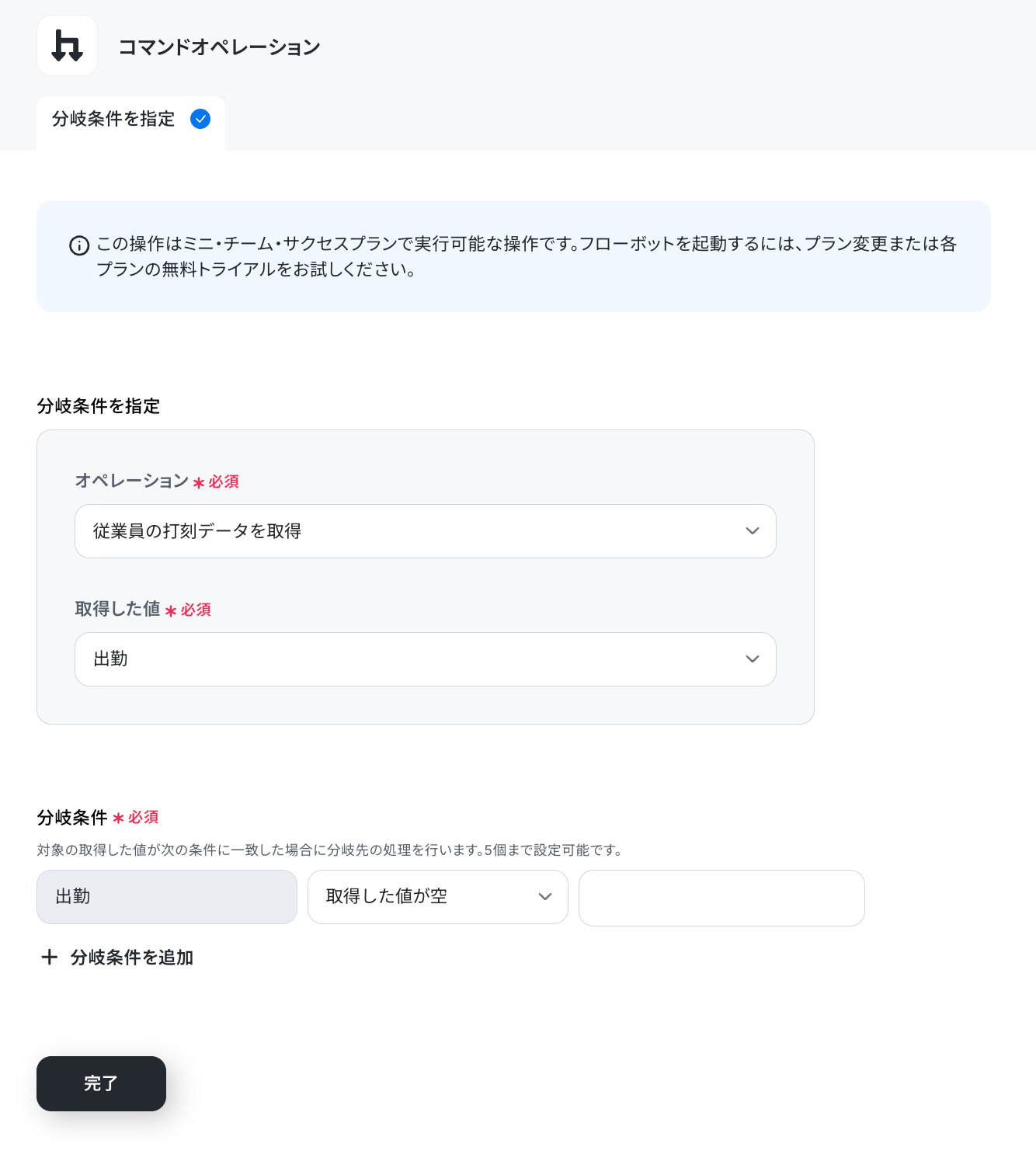The image size is (1036, 1168).
Task: Click the branch command operation logo icon
Action: [x=67, y=46]
